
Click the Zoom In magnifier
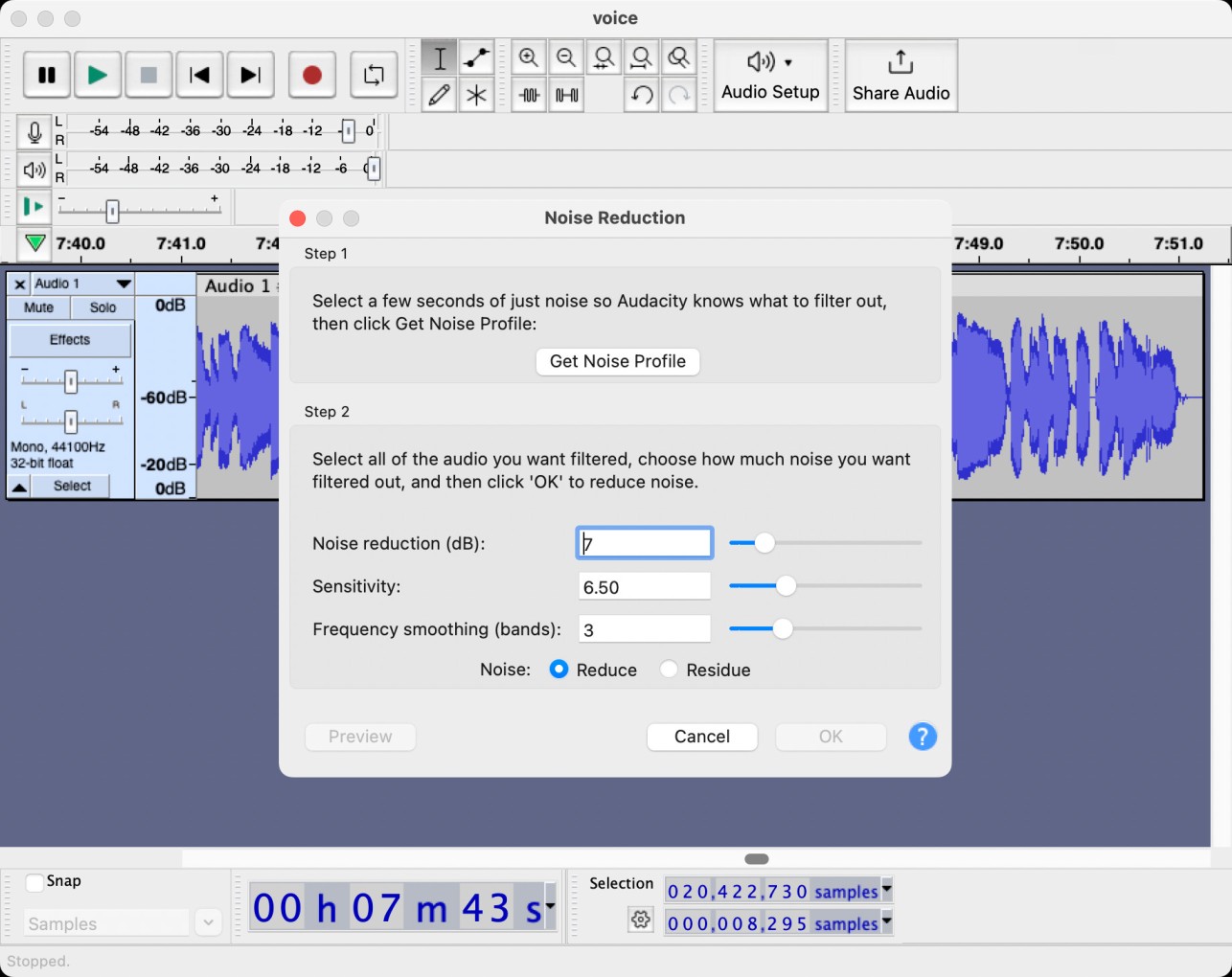[x=529, y=58]
